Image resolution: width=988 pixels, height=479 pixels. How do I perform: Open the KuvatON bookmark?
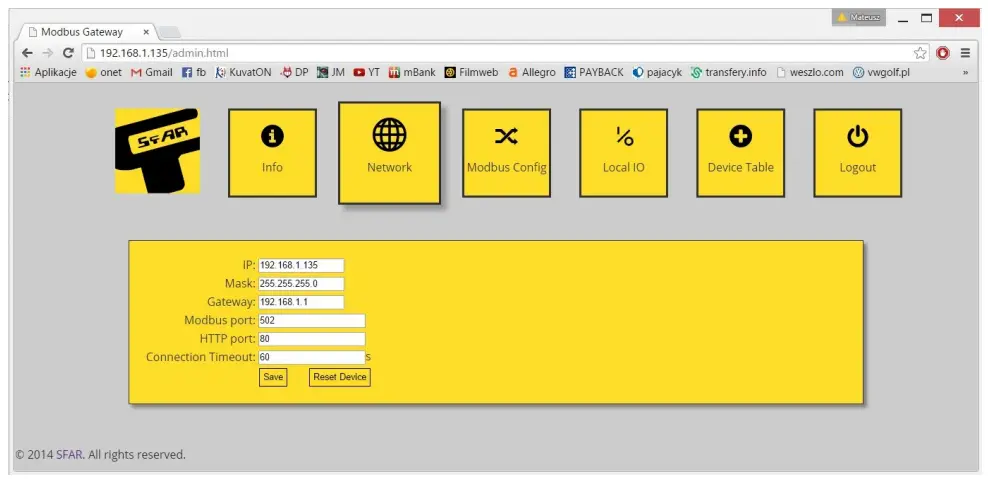click(x=243, y=72)
